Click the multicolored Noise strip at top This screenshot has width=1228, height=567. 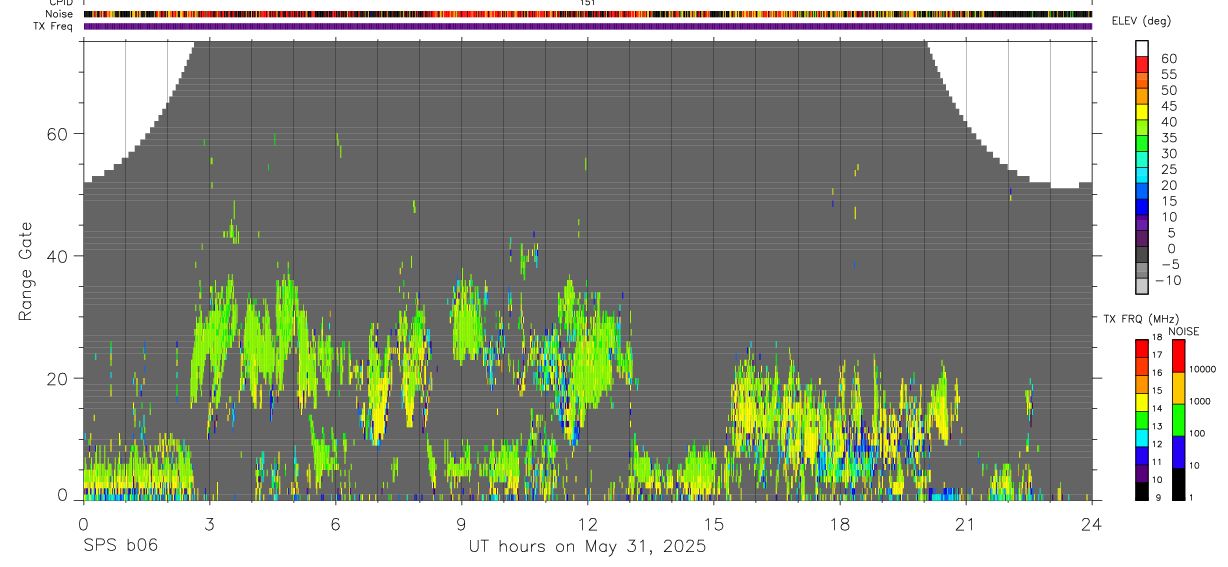coord(588,14)
